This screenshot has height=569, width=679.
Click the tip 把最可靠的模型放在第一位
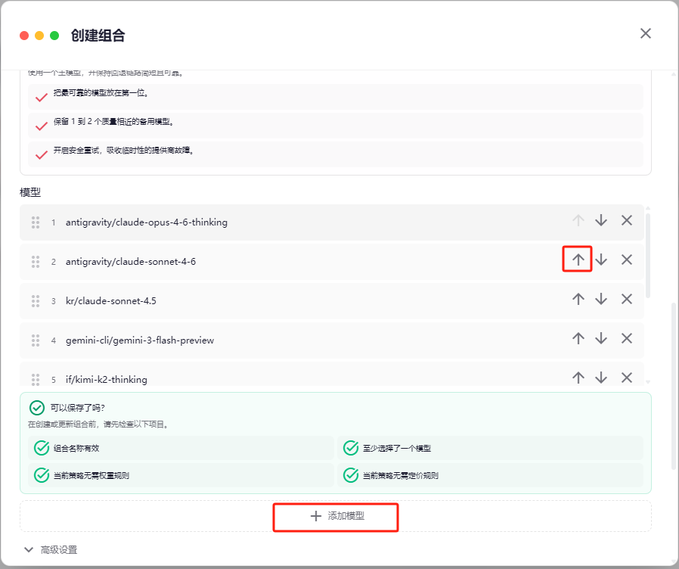pos(336,97)
